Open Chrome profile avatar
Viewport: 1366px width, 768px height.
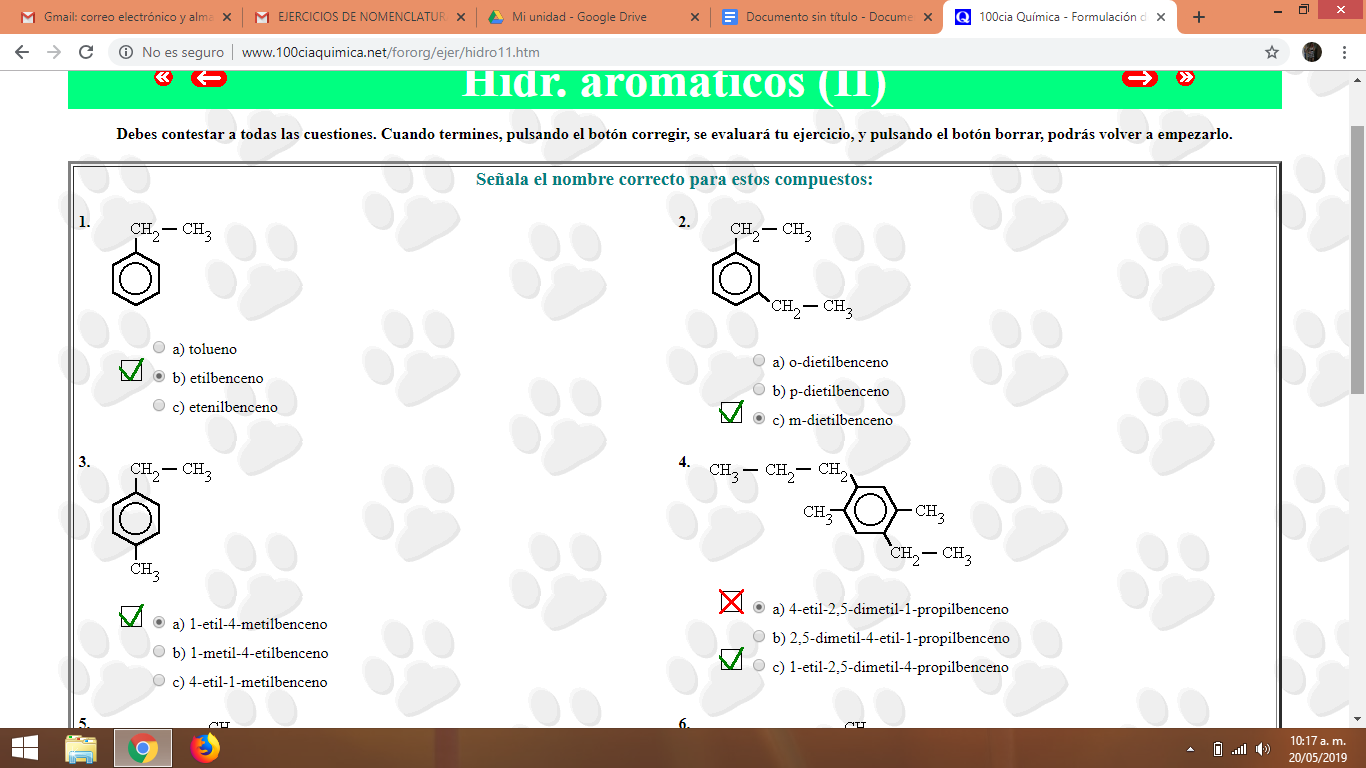pos(1313,52)
